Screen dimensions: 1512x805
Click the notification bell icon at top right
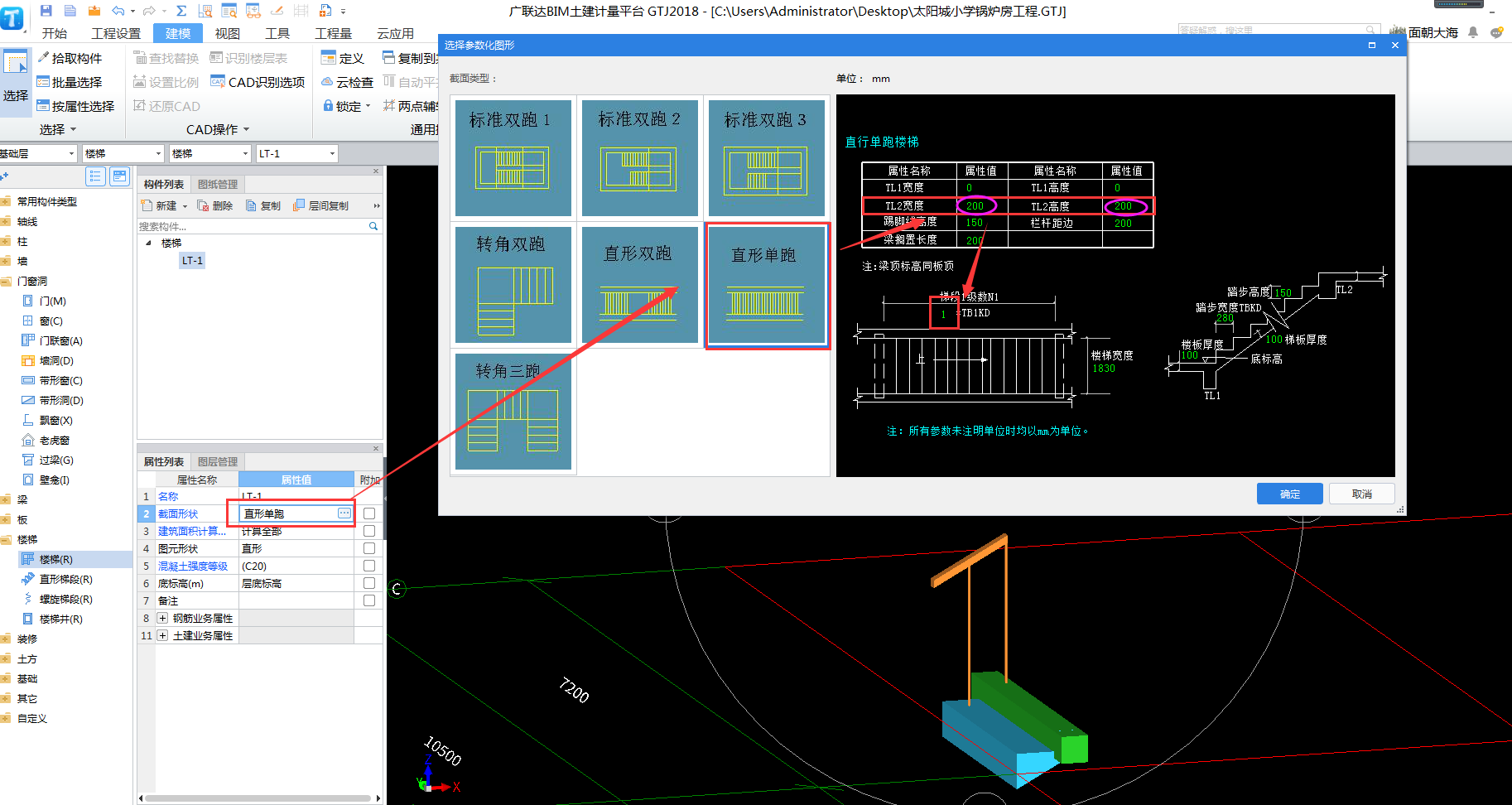(1473, 32)
